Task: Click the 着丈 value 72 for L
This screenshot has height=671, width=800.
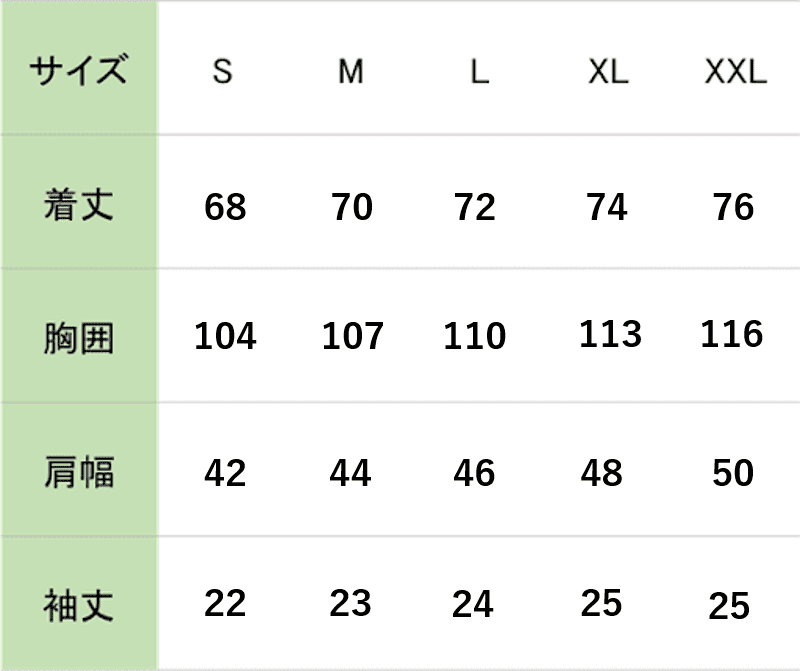Action: [x=474, y=207]
